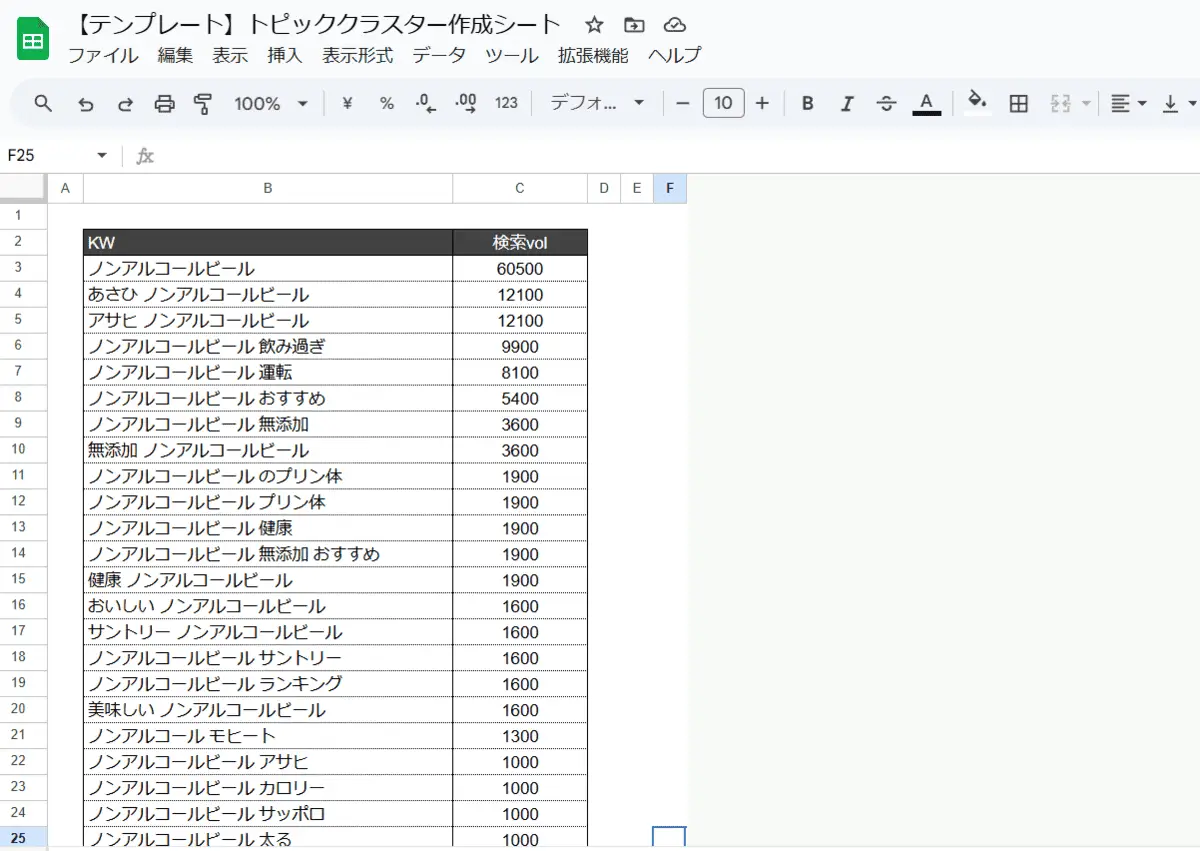Toggle italic formatting
Screen dimensions: 1200x851
click(x=847, y=104)
